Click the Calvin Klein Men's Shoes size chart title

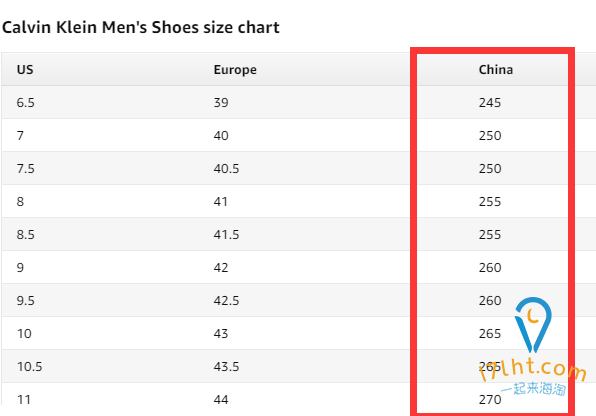pos(141,27)
